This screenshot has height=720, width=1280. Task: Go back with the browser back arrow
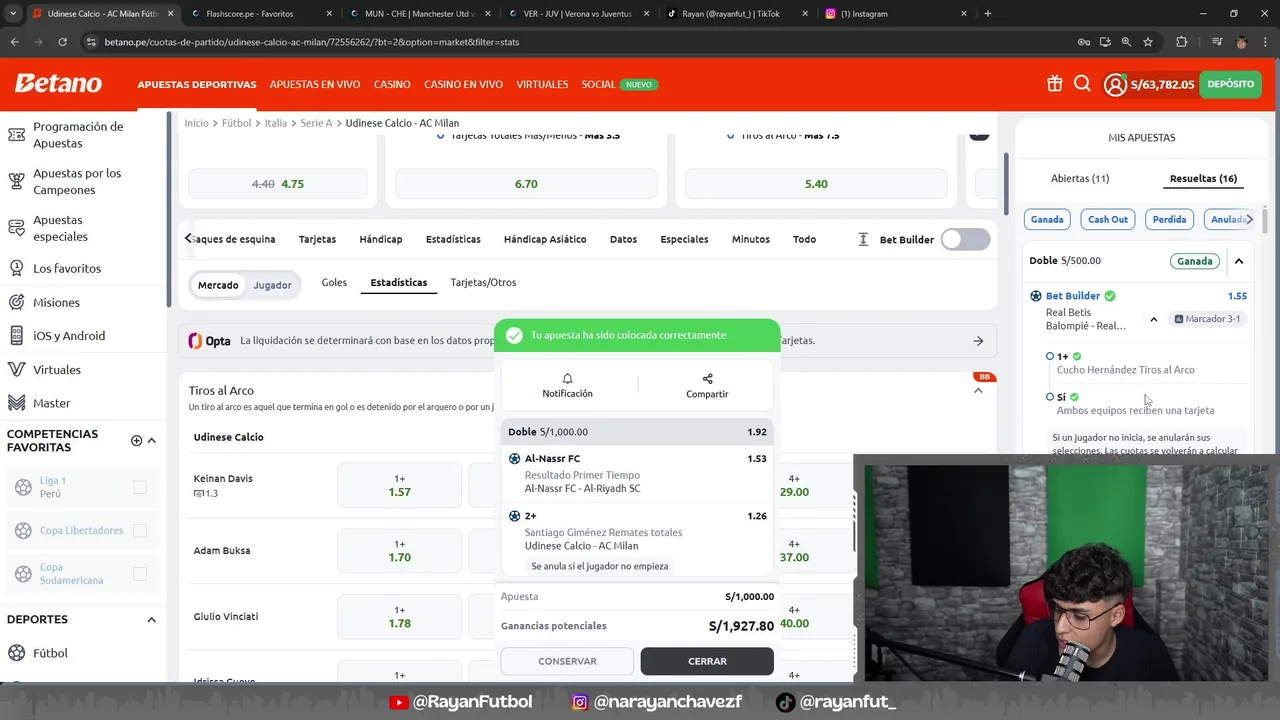14,42
